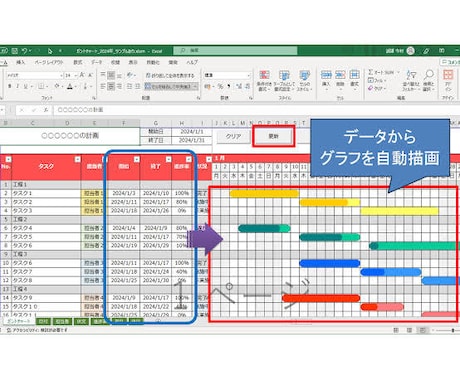Click the Save icon in the title bar
The width and height of the screenshot is (460, 380).
click(x=14, y=51)
